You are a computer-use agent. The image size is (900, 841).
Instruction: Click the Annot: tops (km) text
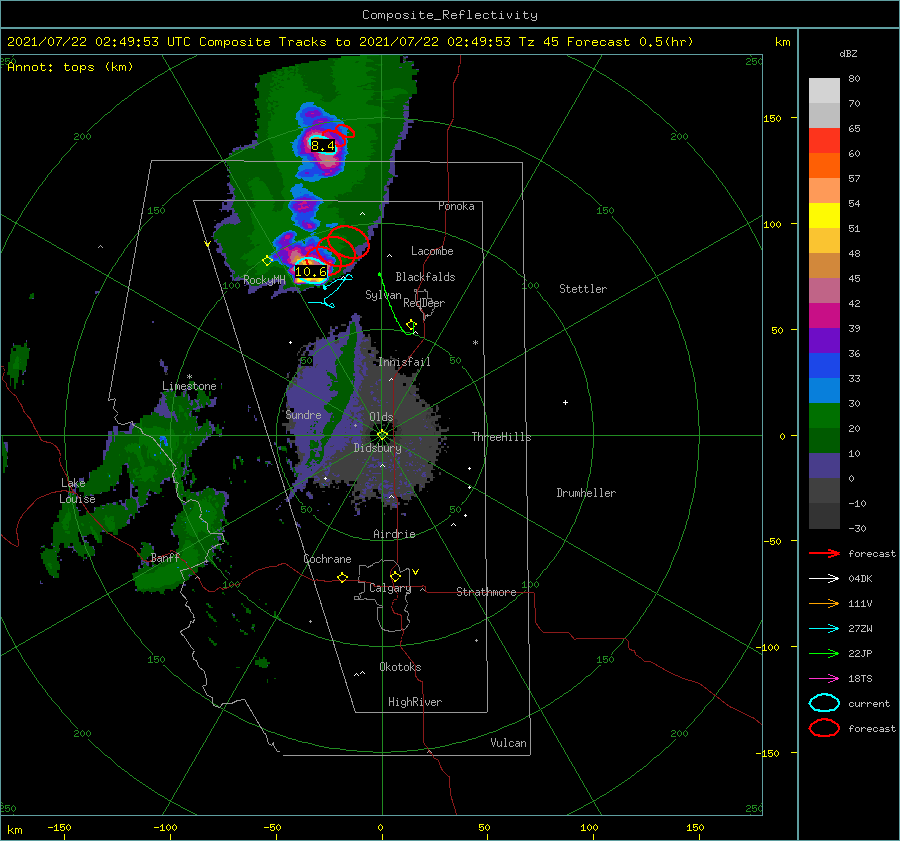click(70, 67)
